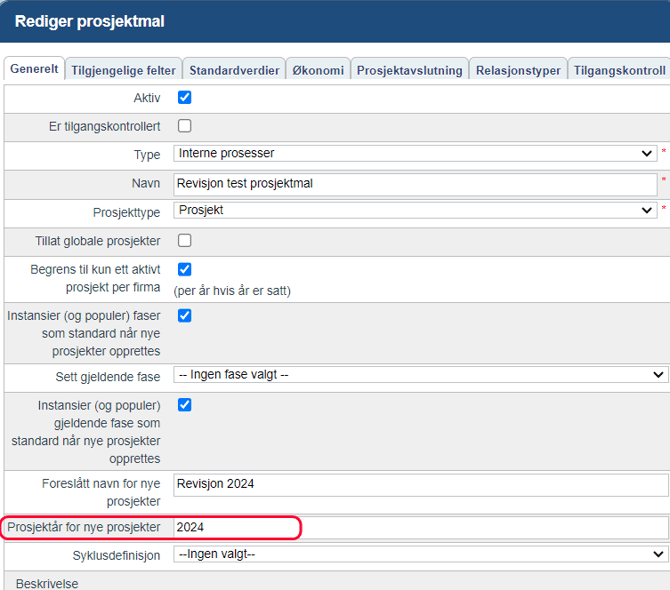The width and height of the screenshot is (670, 590).
Task: Go to the Standardverdier tab
Action: 232,70
